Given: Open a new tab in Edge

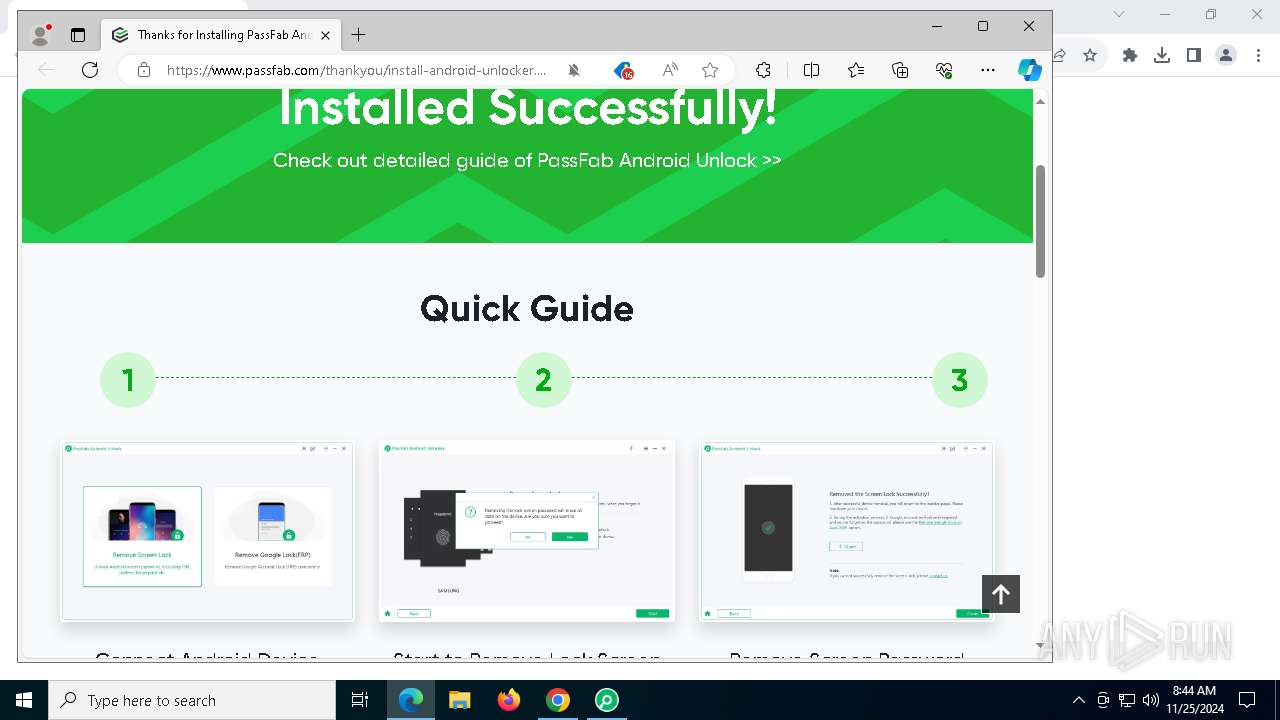Looking at the screenshot, I should [358, 35].
